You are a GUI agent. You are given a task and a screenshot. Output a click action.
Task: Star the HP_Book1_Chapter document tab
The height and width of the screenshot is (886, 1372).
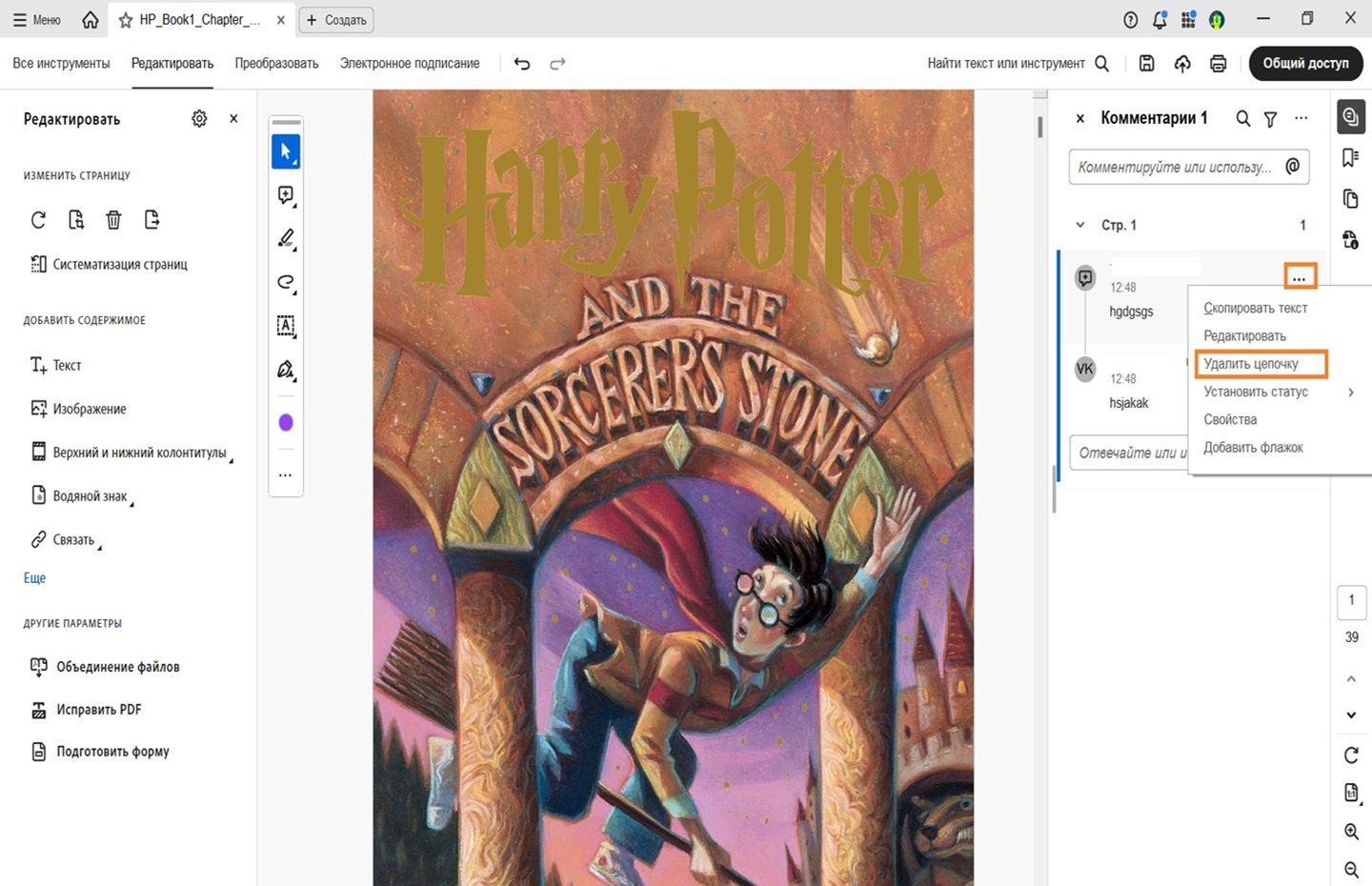[x=126, y=20]
